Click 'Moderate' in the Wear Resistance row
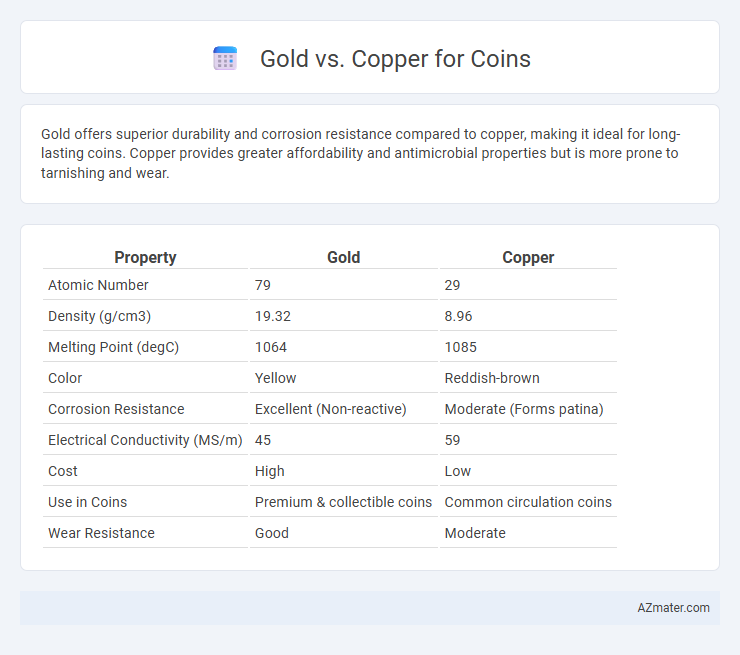This screenshot has width=740, height=655. click(x=475, y=533)
